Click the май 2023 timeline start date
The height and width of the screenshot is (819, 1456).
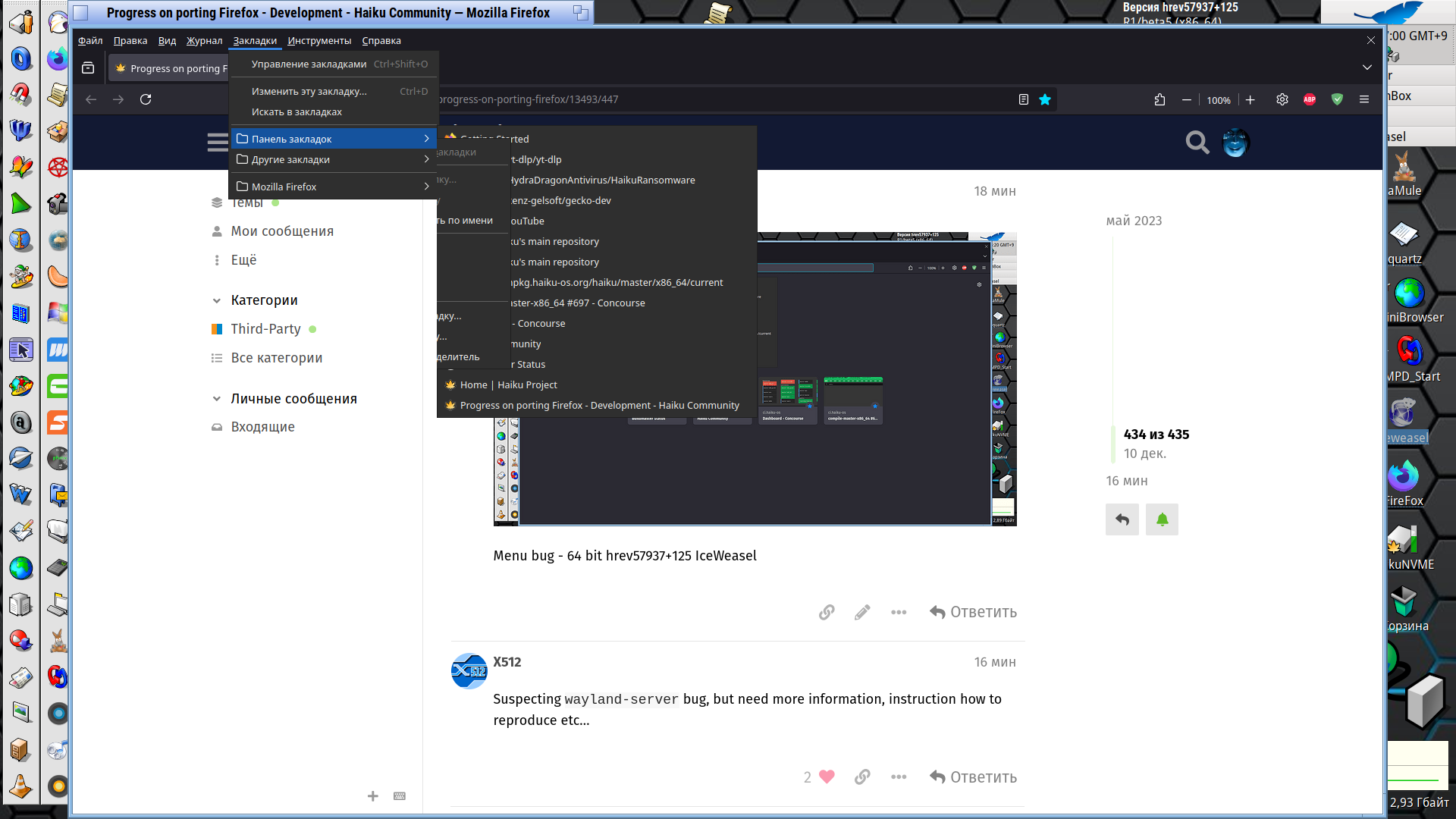pos(1134,221)
